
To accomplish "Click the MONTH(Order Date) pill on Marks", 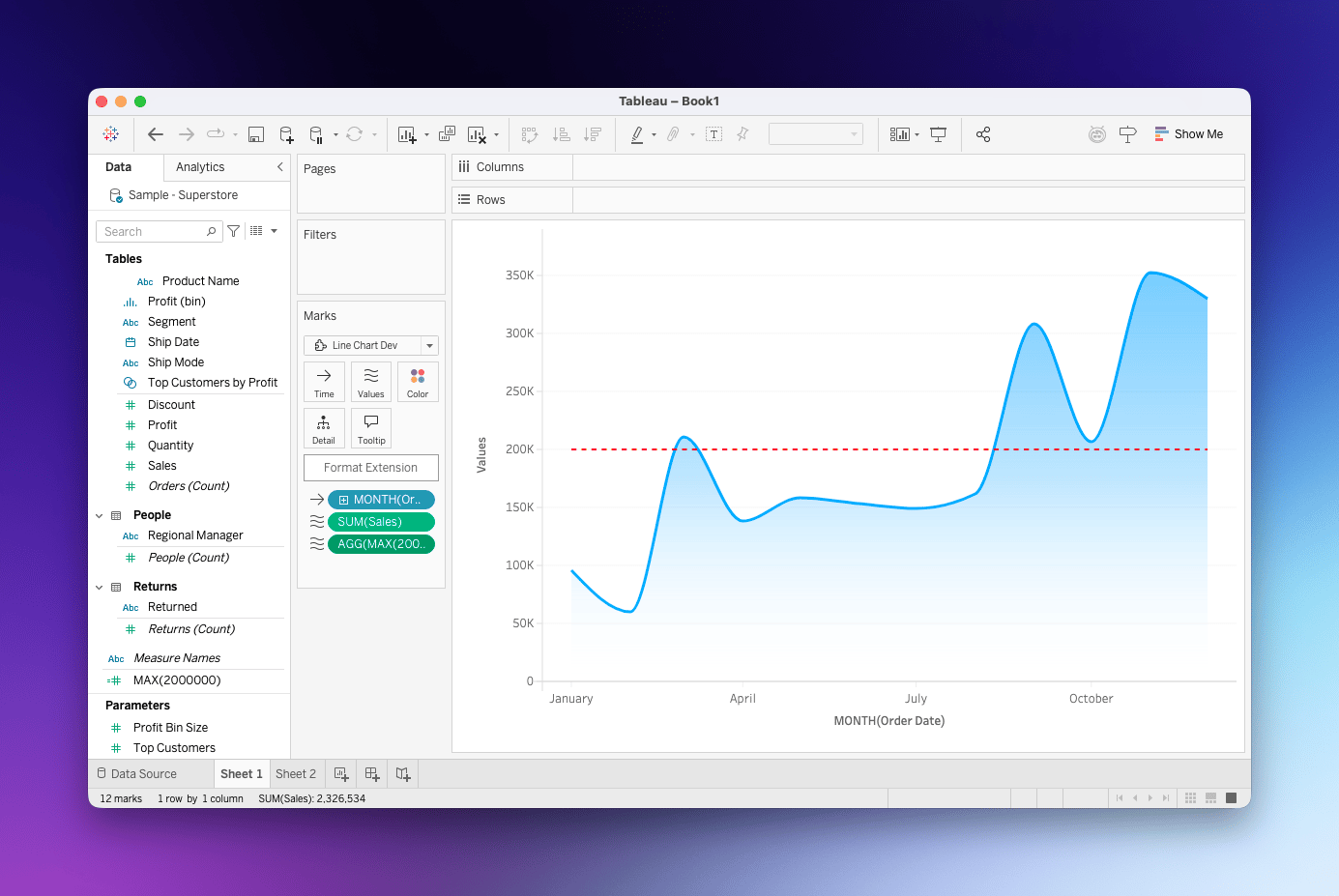I will [x=381, y=500].
